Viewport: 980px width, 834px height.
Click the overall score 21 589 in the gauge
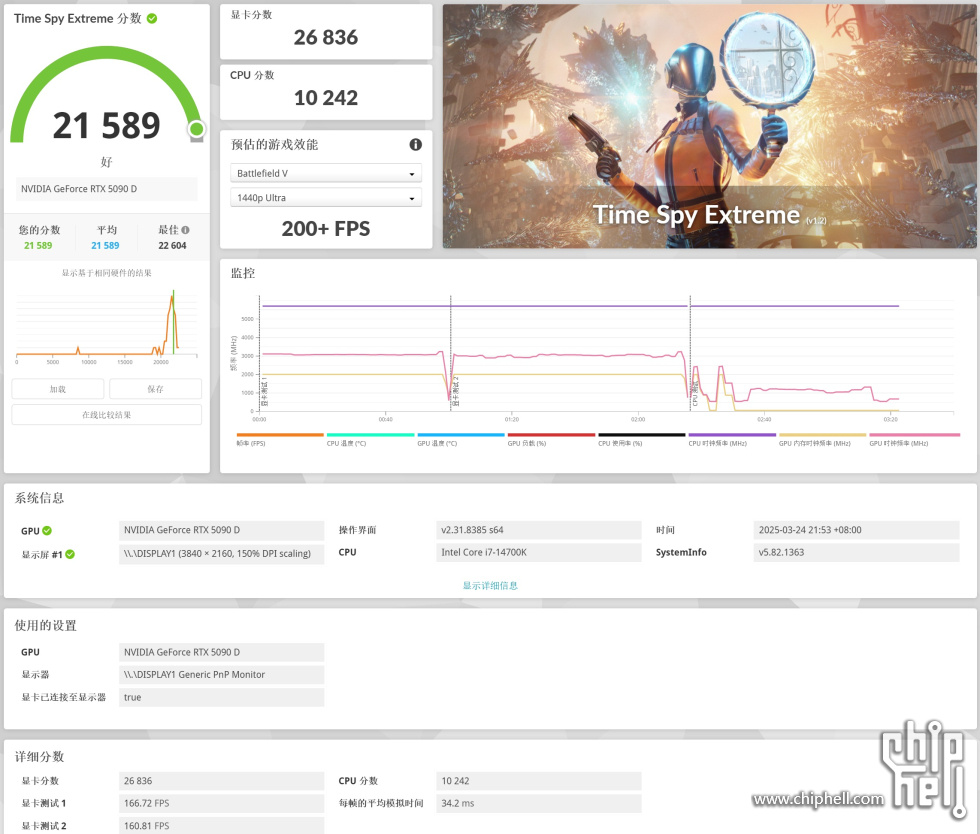[x=106, y=126]
